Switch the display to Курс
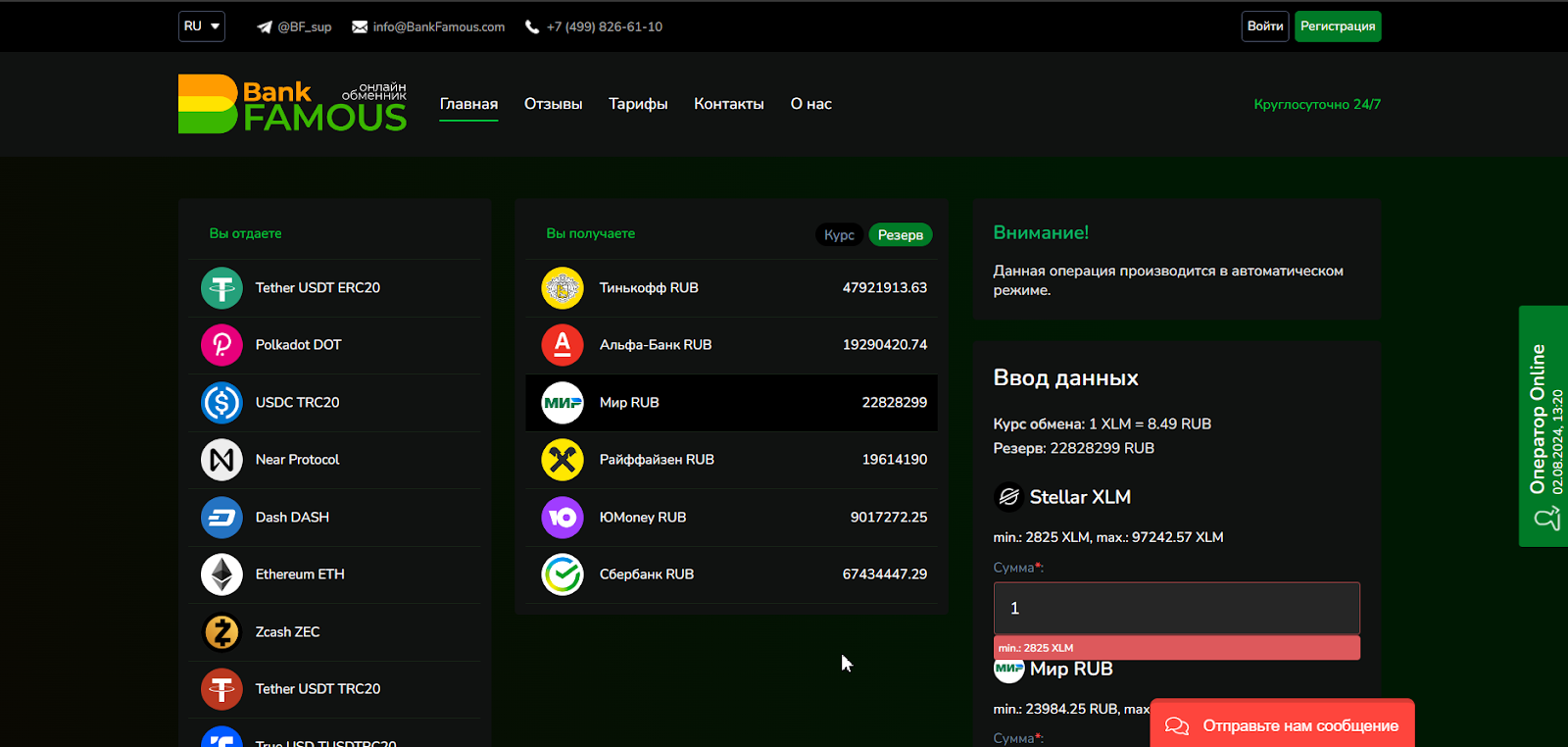Screen dimensions: 1568x747 pos(839,235)
